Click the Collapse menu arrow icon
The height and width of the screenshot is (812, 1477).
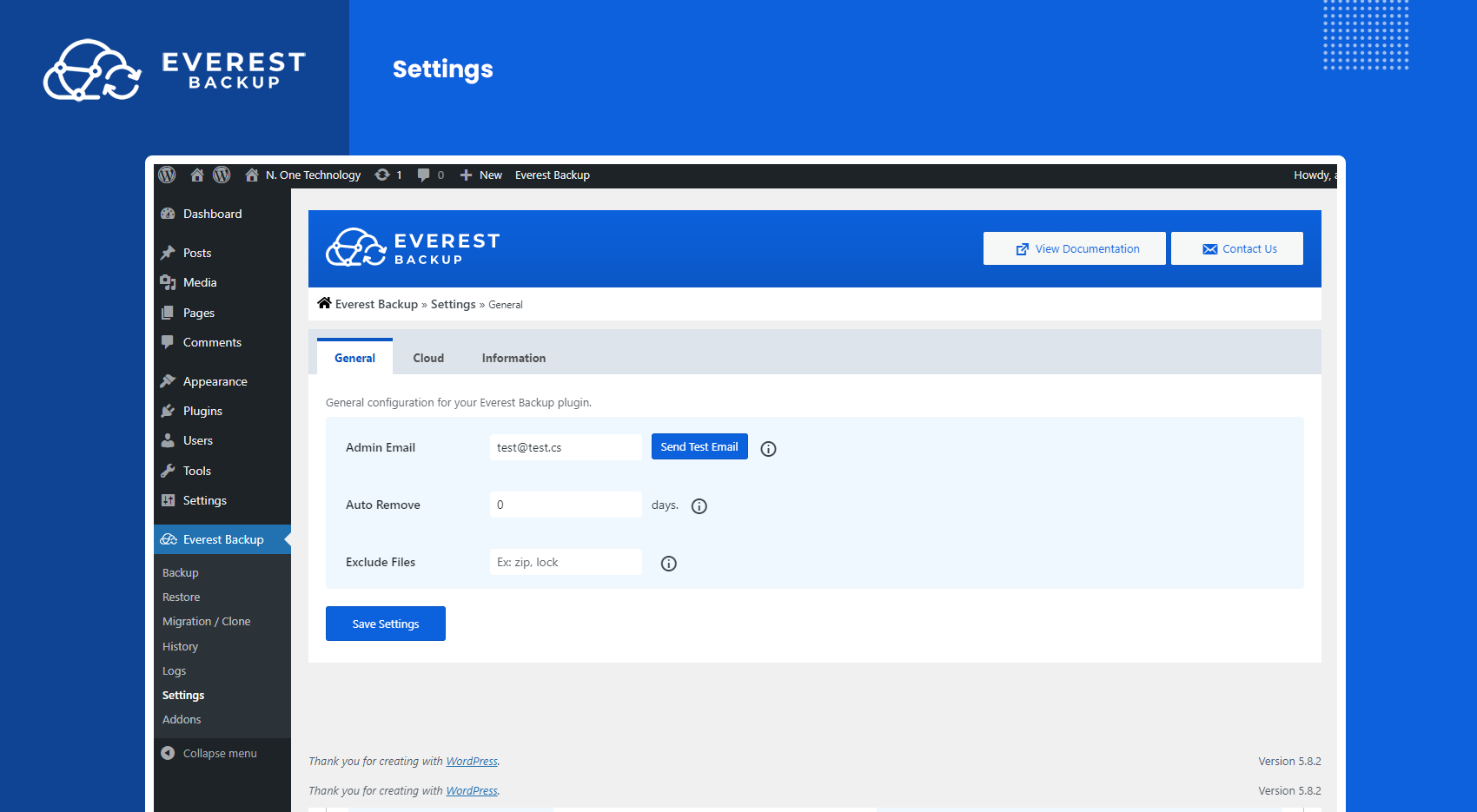pos(168,753)
